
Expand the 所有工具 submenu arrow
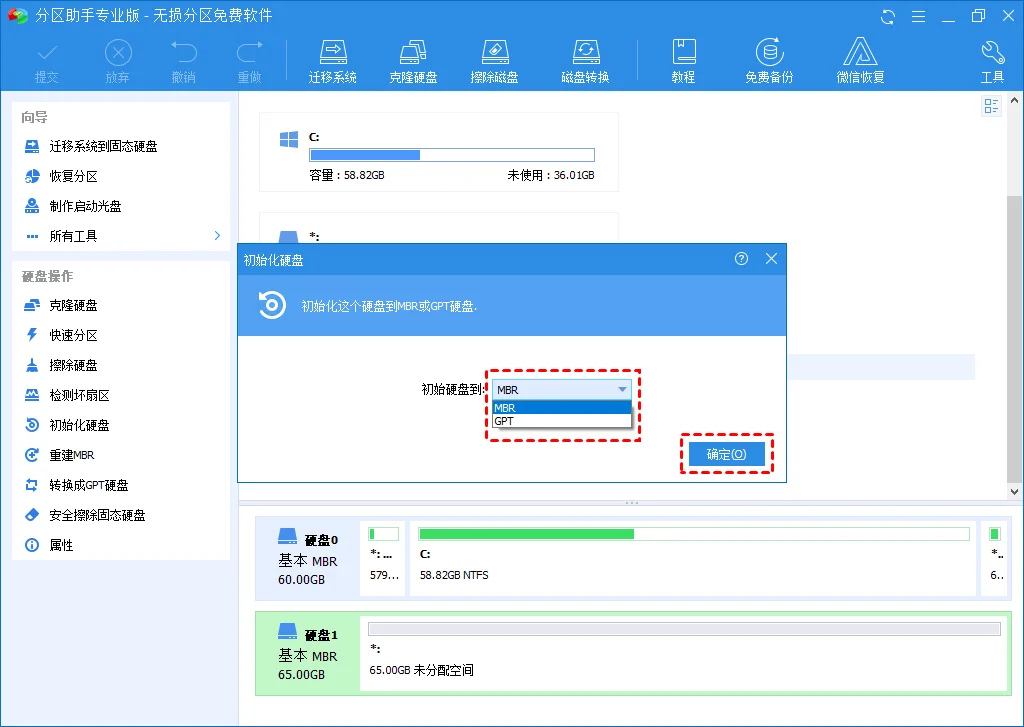[x=217, y=236]
